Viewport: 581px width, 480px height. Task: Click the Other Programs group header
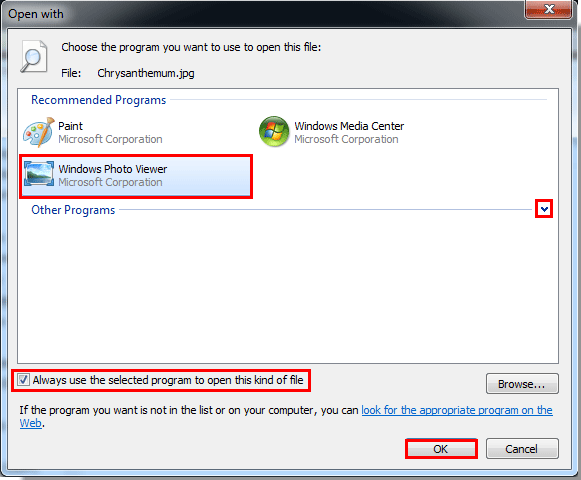(x=73, y=210)
